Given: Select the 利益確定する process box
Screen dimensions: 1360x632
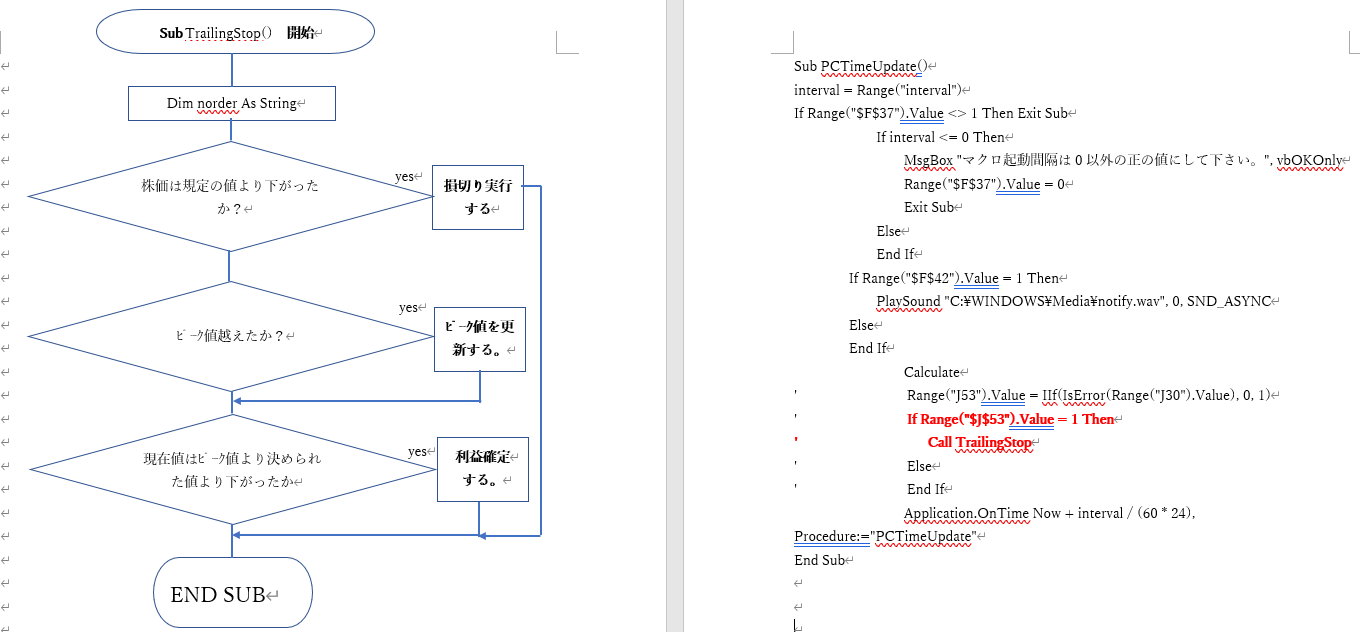Looking at the screenshot, I should point(482,468).
